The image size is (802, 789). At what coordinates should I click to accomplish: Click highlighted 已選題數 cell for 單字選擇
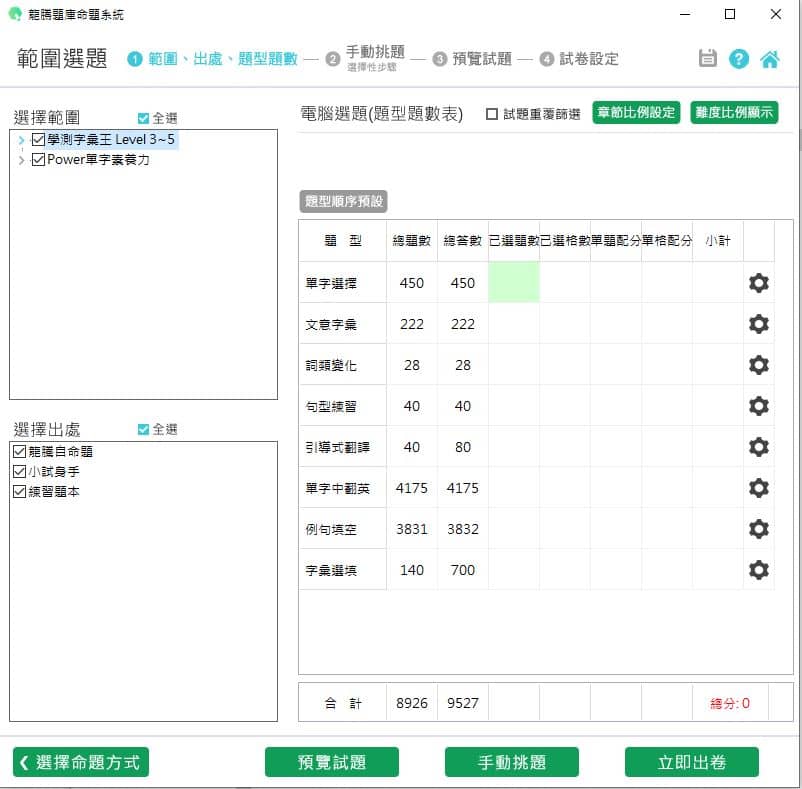pyautogui.click(x=514, y=282)
